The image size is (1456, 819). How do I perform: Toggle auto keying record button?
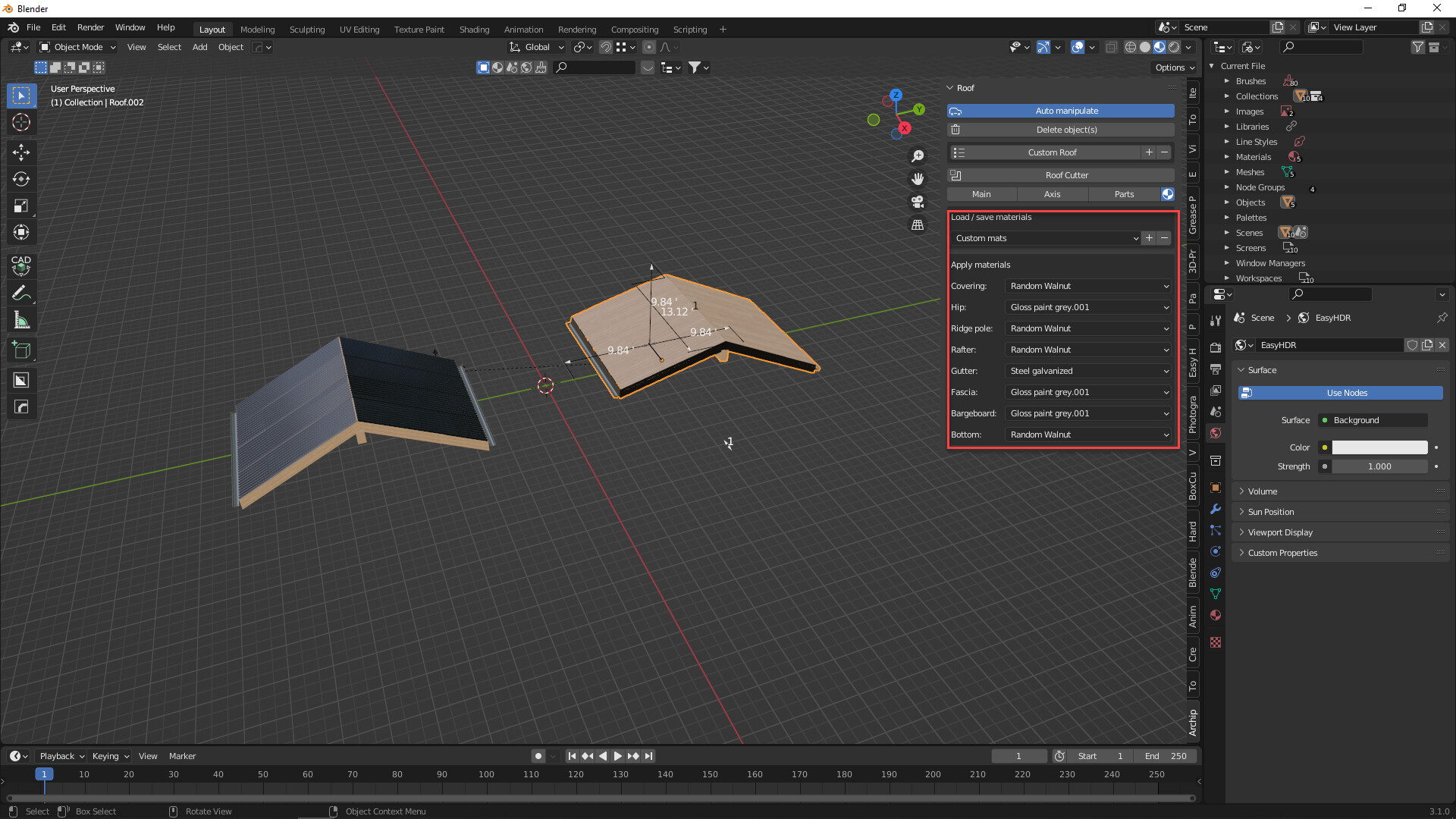pyautogui.click(x=538, y=756)
